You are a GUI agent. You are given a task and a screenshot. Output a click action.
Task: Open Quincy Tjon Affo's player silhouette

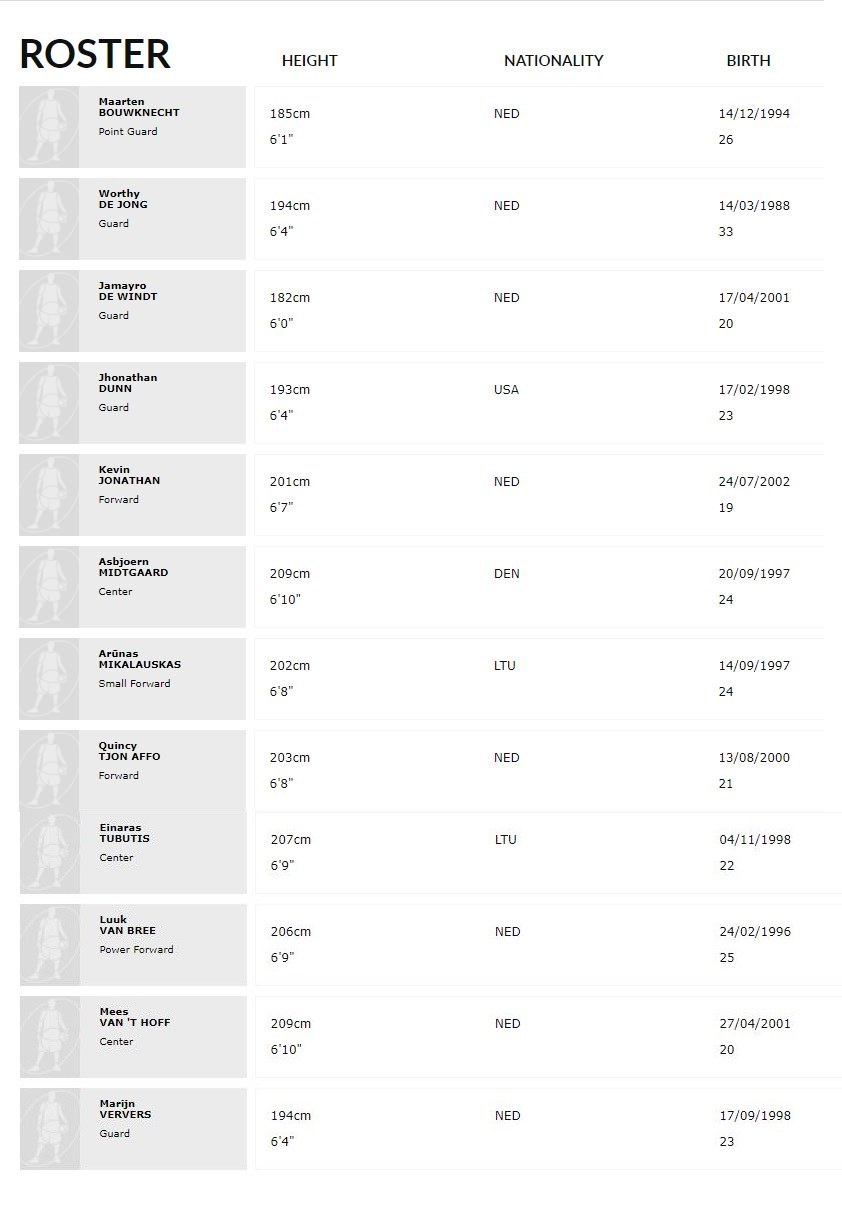pos(49,771)
